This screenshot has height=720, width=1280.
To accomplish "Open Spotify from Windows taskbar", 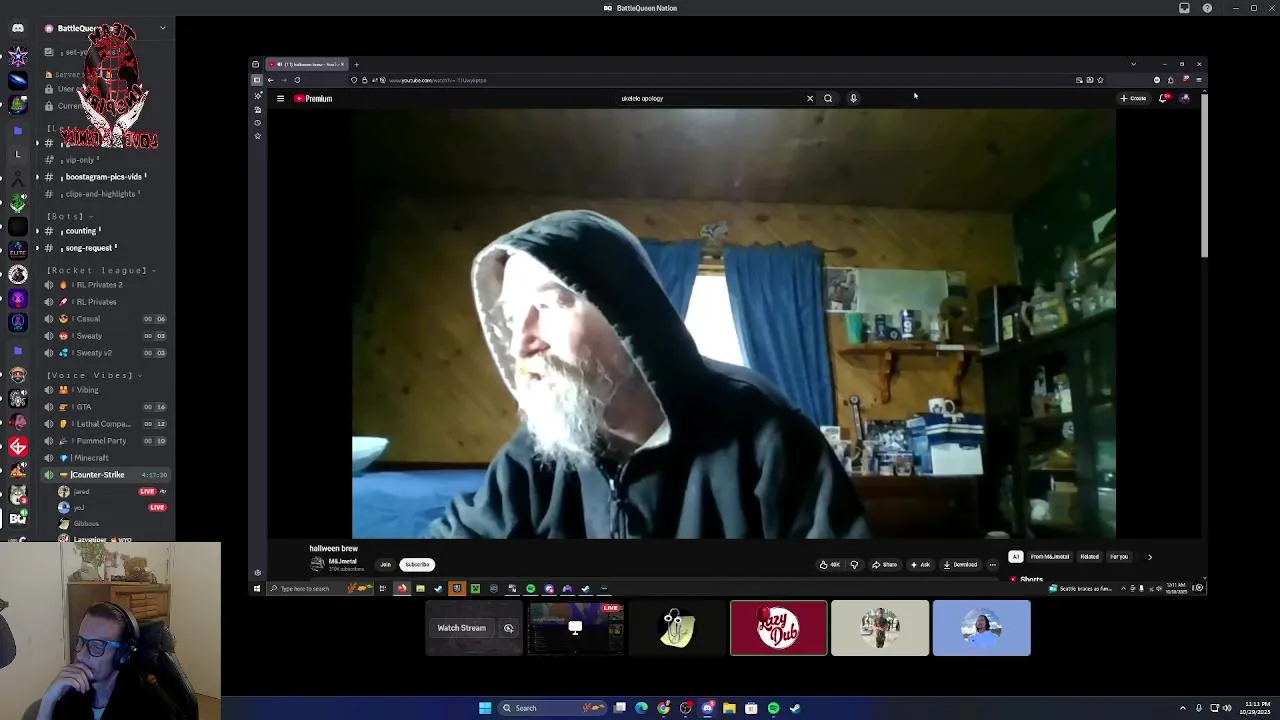I will [x=773, y=708].
